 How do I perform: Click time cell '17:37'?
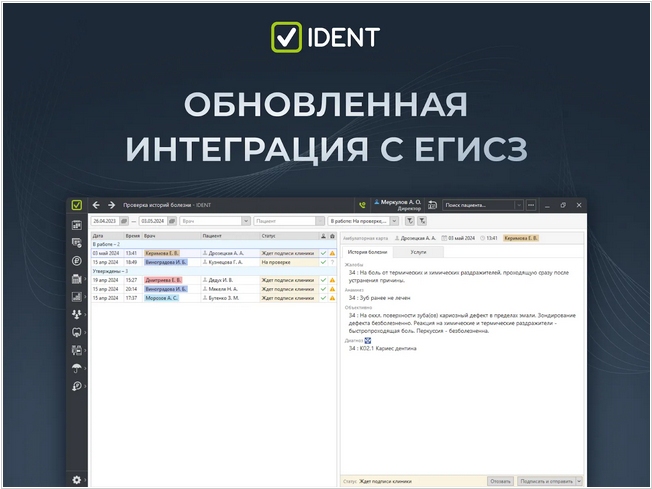click(131, 298)
